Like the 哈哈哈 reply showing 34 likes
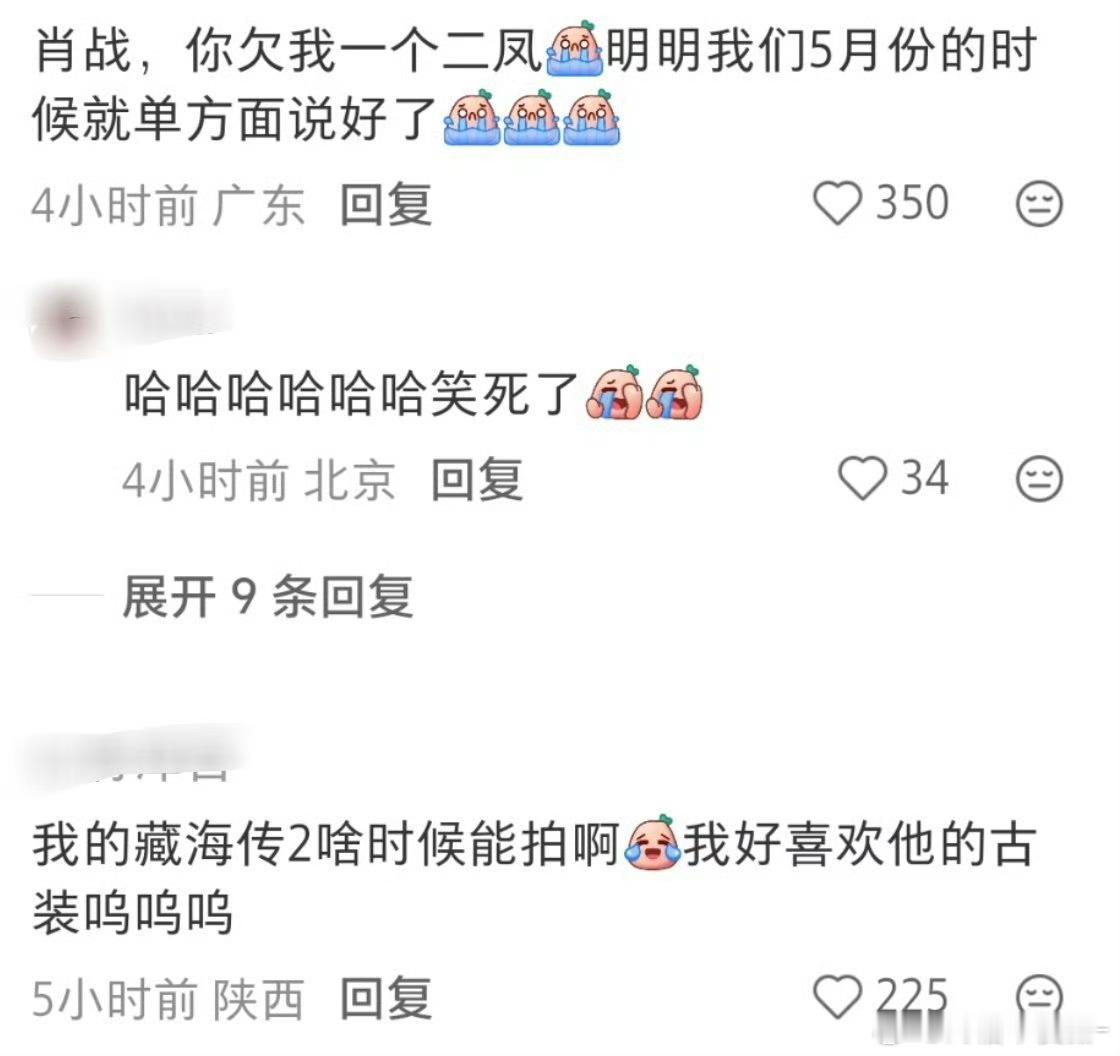 (894, 478)
